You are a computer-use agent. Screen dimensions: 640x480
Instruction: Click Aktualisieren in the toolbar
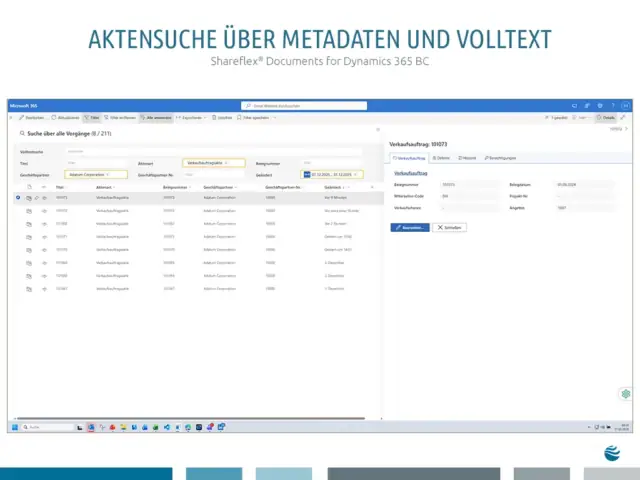tap(65, 118)
